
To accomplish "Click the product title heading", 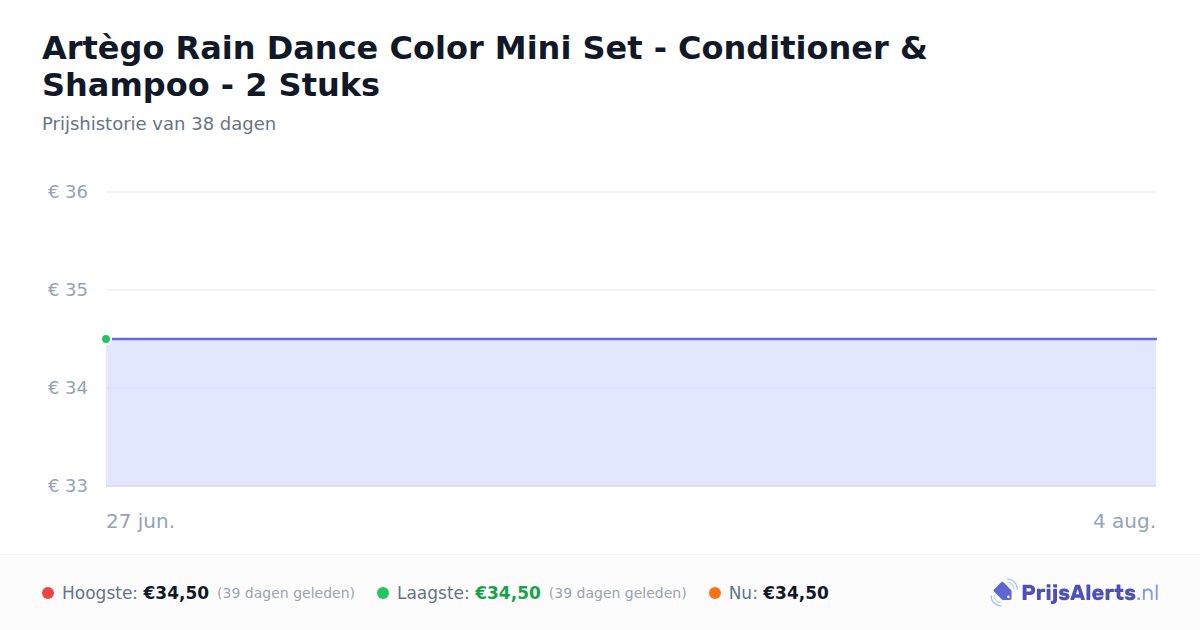I will point(484,66).
